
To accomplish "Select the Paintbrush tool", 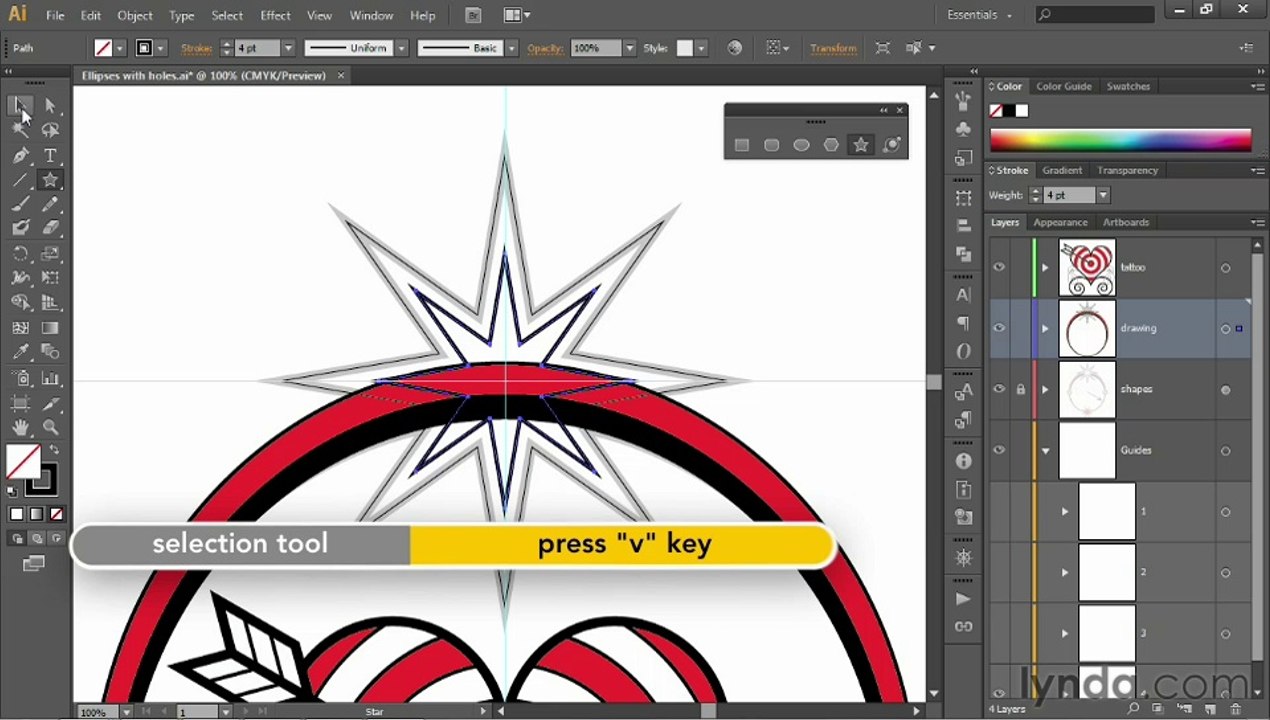I will [20, 204].
